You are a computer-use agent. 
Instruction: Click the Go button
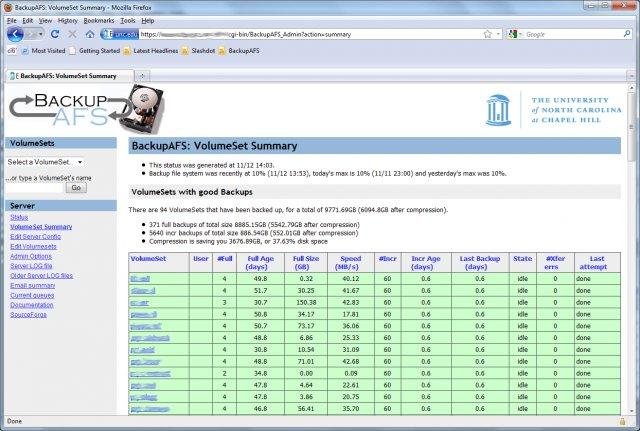pyautogui.click(x=76, y=188)
